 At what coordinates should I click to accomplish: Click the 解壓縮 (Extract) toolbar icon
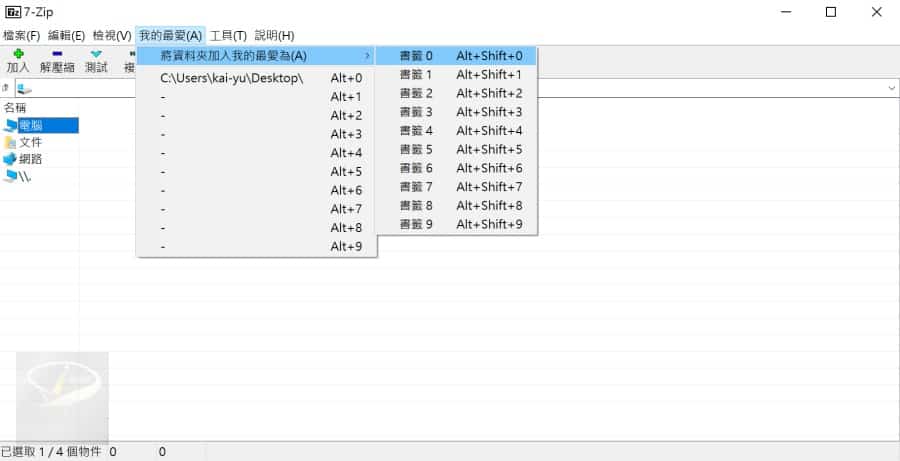pyautogui.click(x=57, y=54)
